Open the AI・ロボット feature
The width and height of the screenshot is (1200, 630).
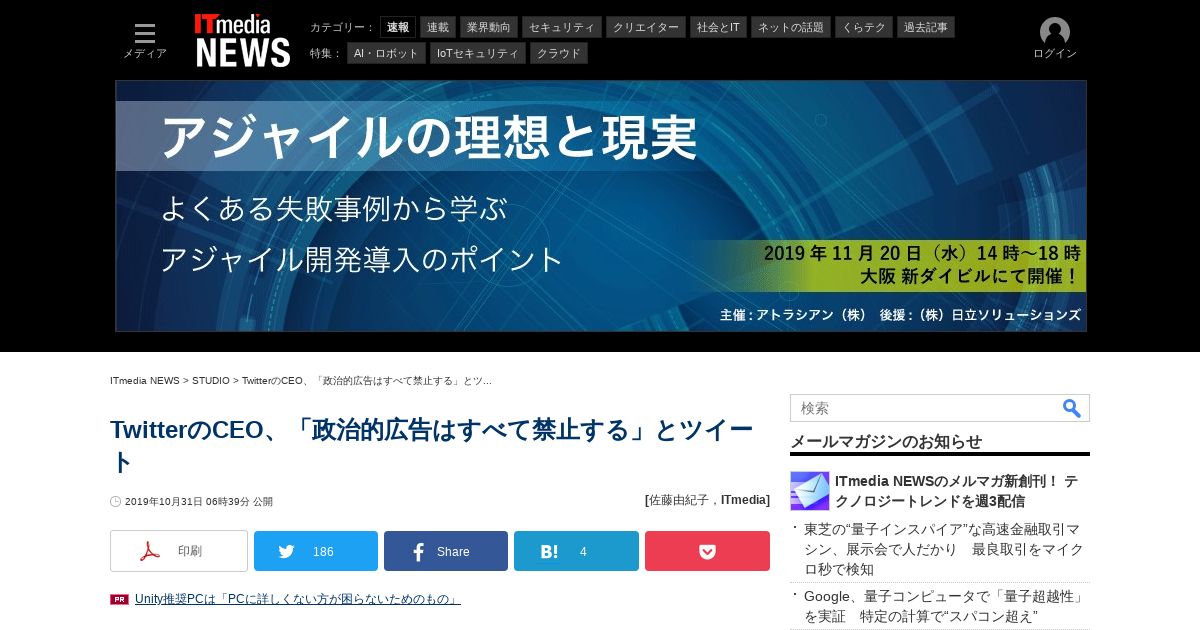[x=386, y=53]
